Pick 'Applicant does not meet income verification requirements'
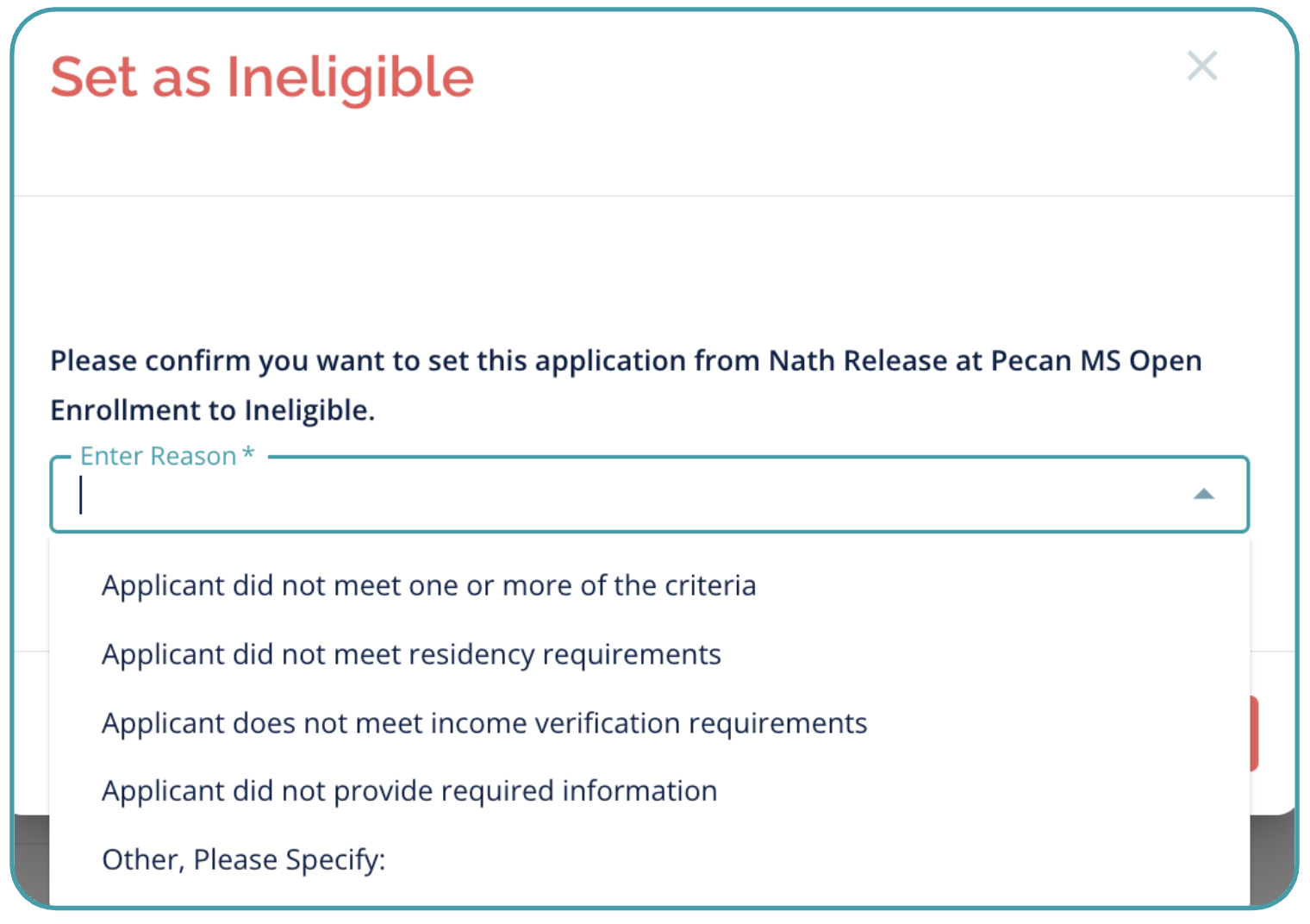Image resolution: width=1310 pixels, height=924 pixels. point(484,723)
